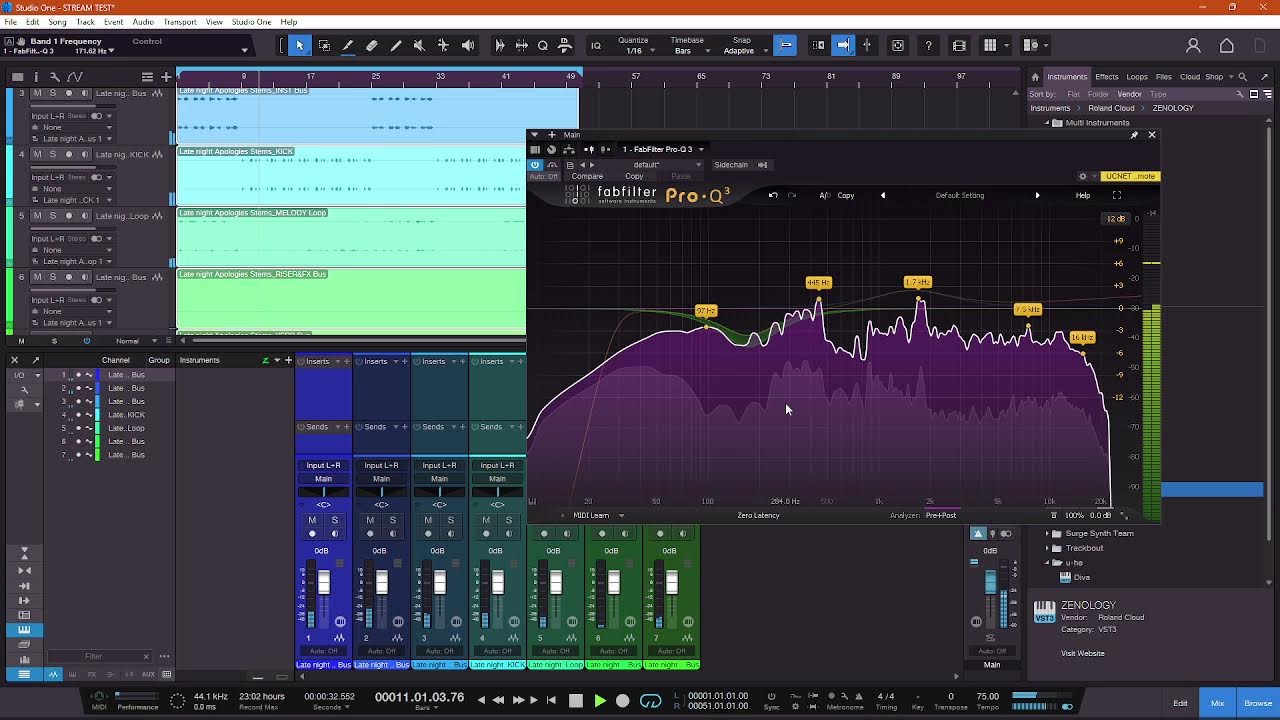
Task: Solo the KICK track 4
Action: (x=52, y=154)
